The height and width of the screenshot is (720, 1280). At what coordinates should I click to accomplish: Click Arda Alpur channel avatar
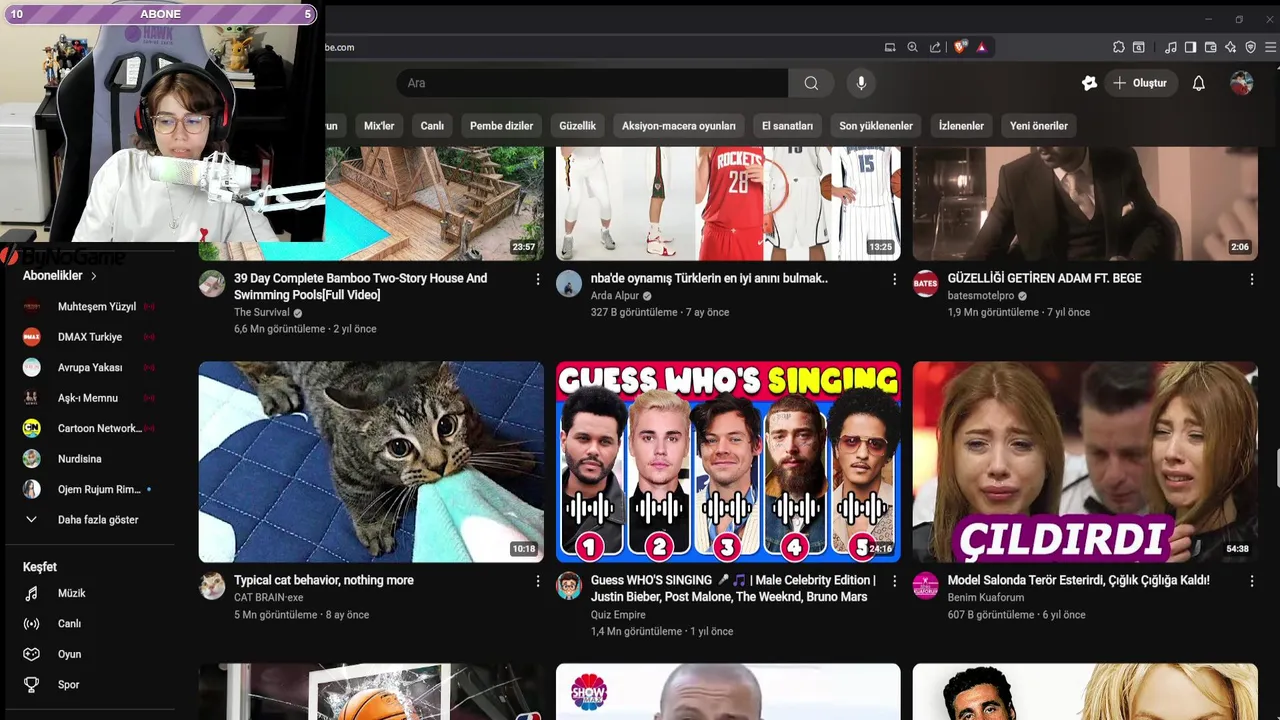click(569, 284)
